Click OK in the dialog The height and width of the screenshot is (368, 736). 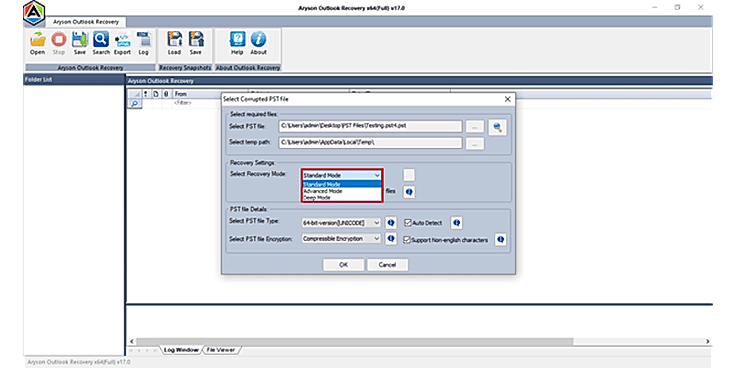click(343, 265)
